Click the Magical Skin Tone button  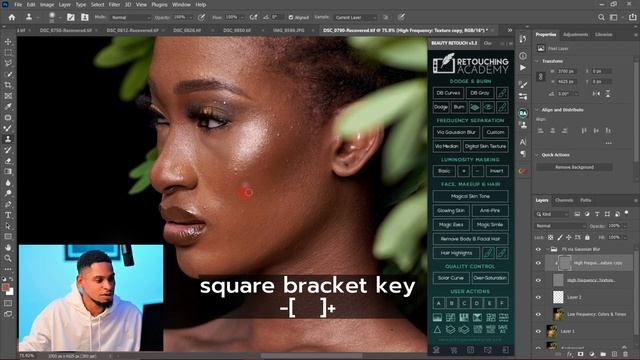[x=470, y=196]
